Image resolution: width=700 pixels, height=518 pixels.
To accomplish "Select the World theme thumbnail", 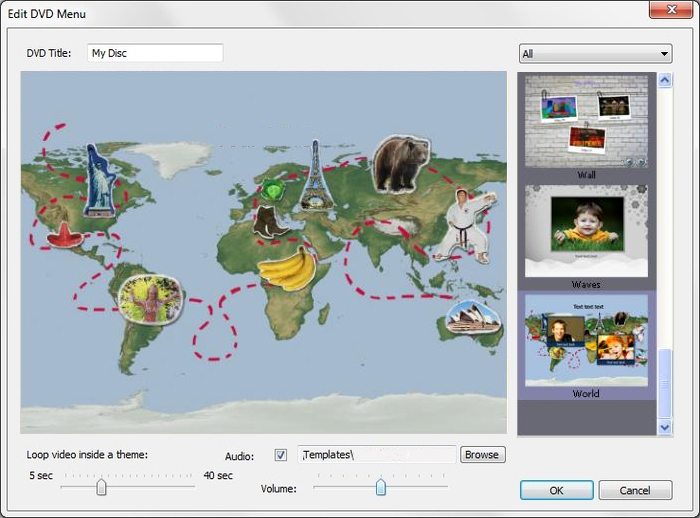I will coord(586,340).
